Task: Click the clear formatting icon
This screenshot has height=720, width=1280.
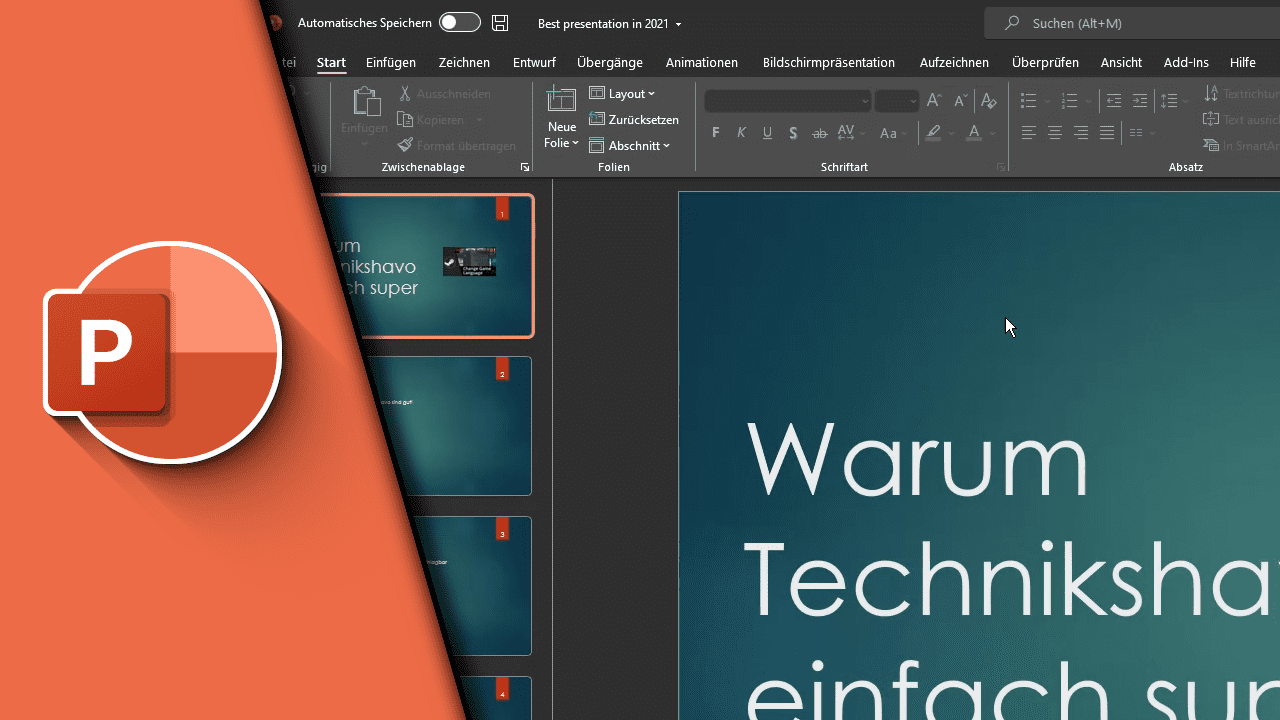Action: [989, 101]
